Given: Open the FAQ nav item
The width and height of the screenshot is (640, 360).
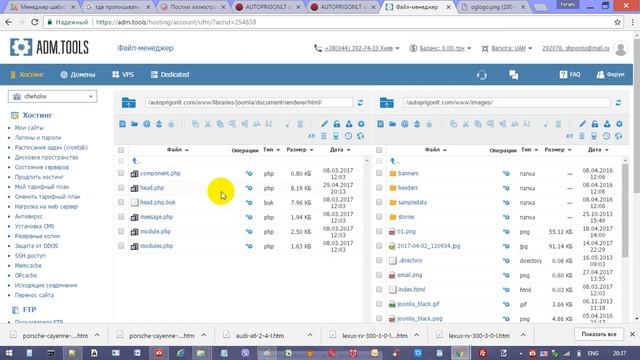Looking at the screenshot, I should (570, 75).
